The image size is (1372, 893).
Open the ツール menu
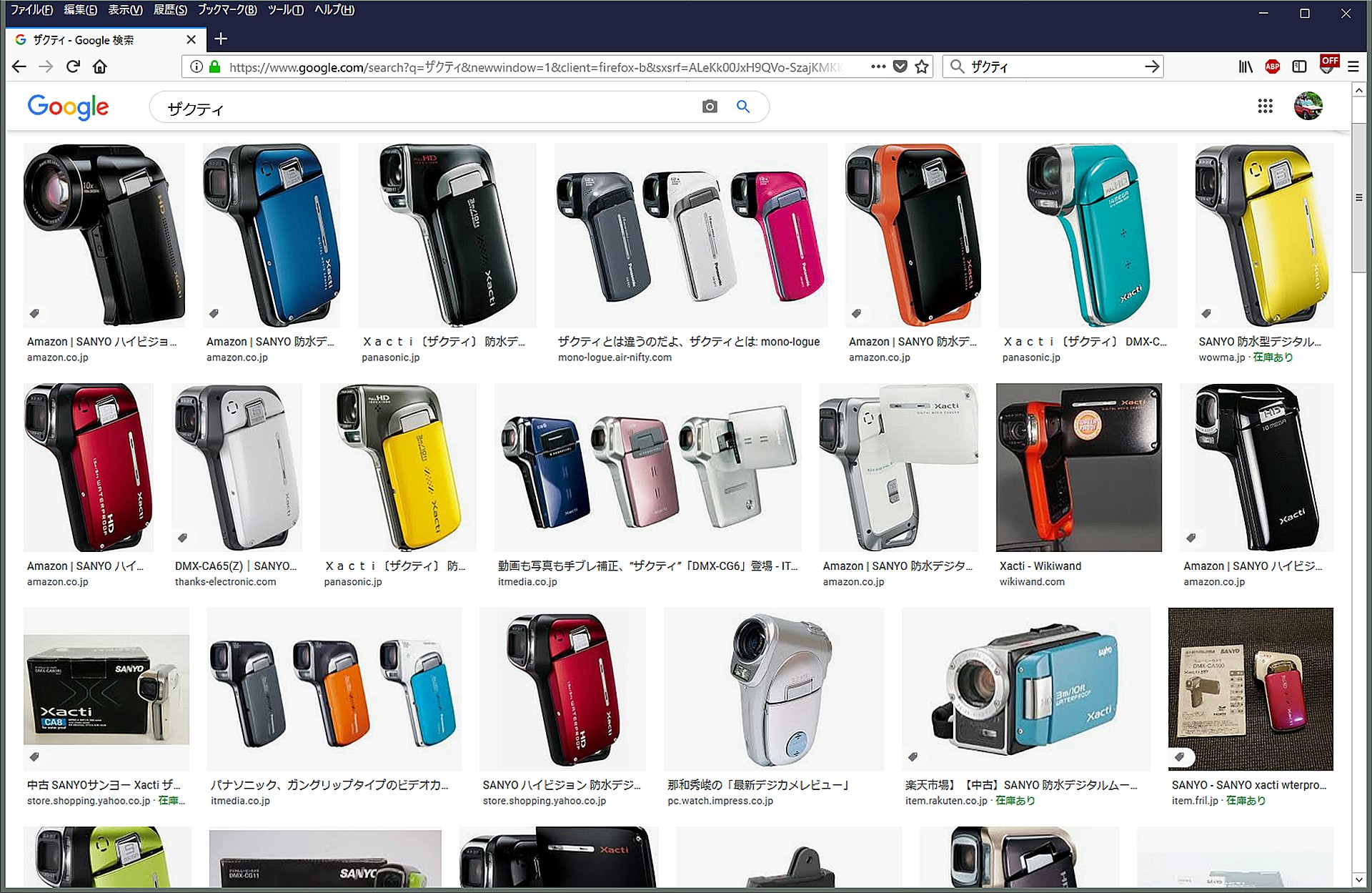[x=285, y=10]
